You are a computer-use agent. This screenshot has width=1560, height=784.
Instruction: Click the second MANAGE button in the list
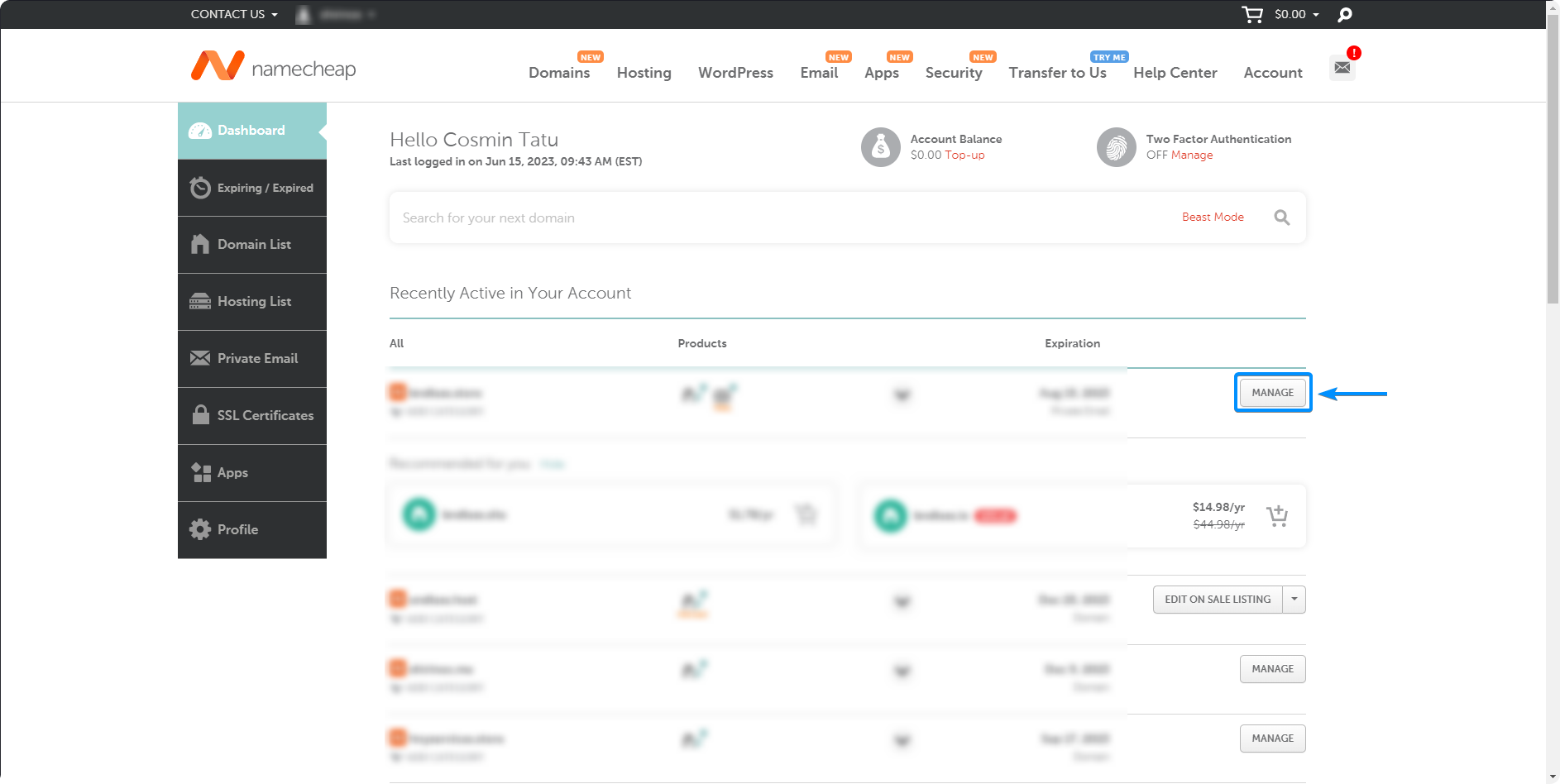tap(1273, 669)
